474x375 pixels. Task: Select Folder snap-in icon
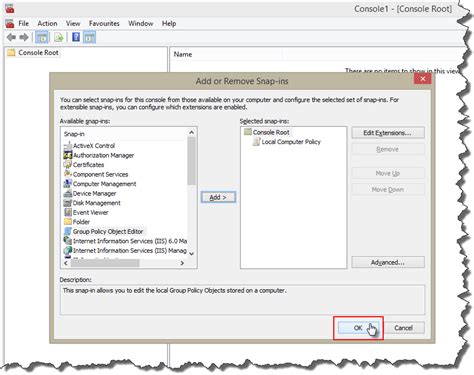[x=68, y=222]
